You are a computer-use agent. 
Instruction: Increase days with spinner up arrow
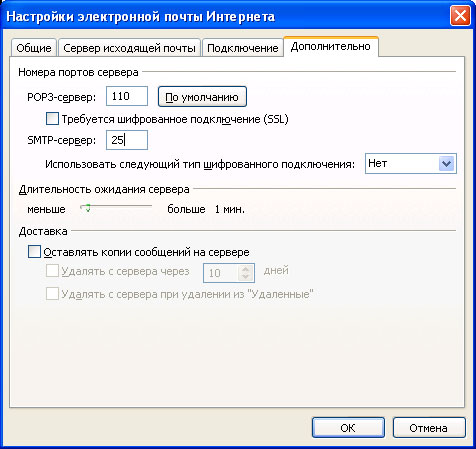246,269
